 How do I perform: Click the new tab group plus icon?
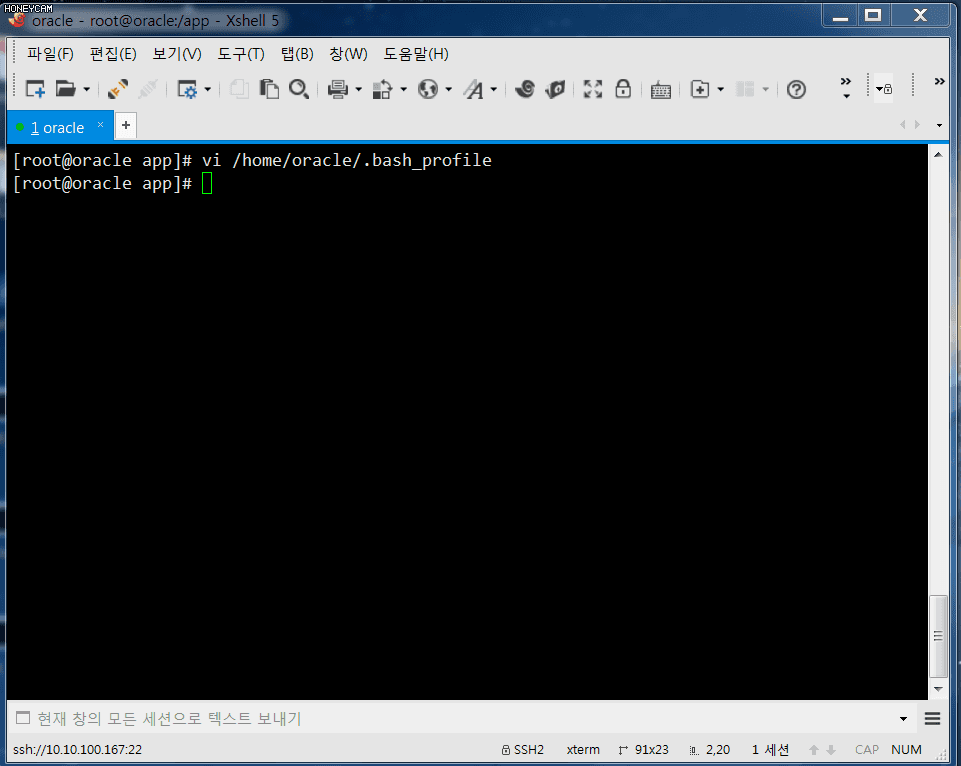coord(700,89)
